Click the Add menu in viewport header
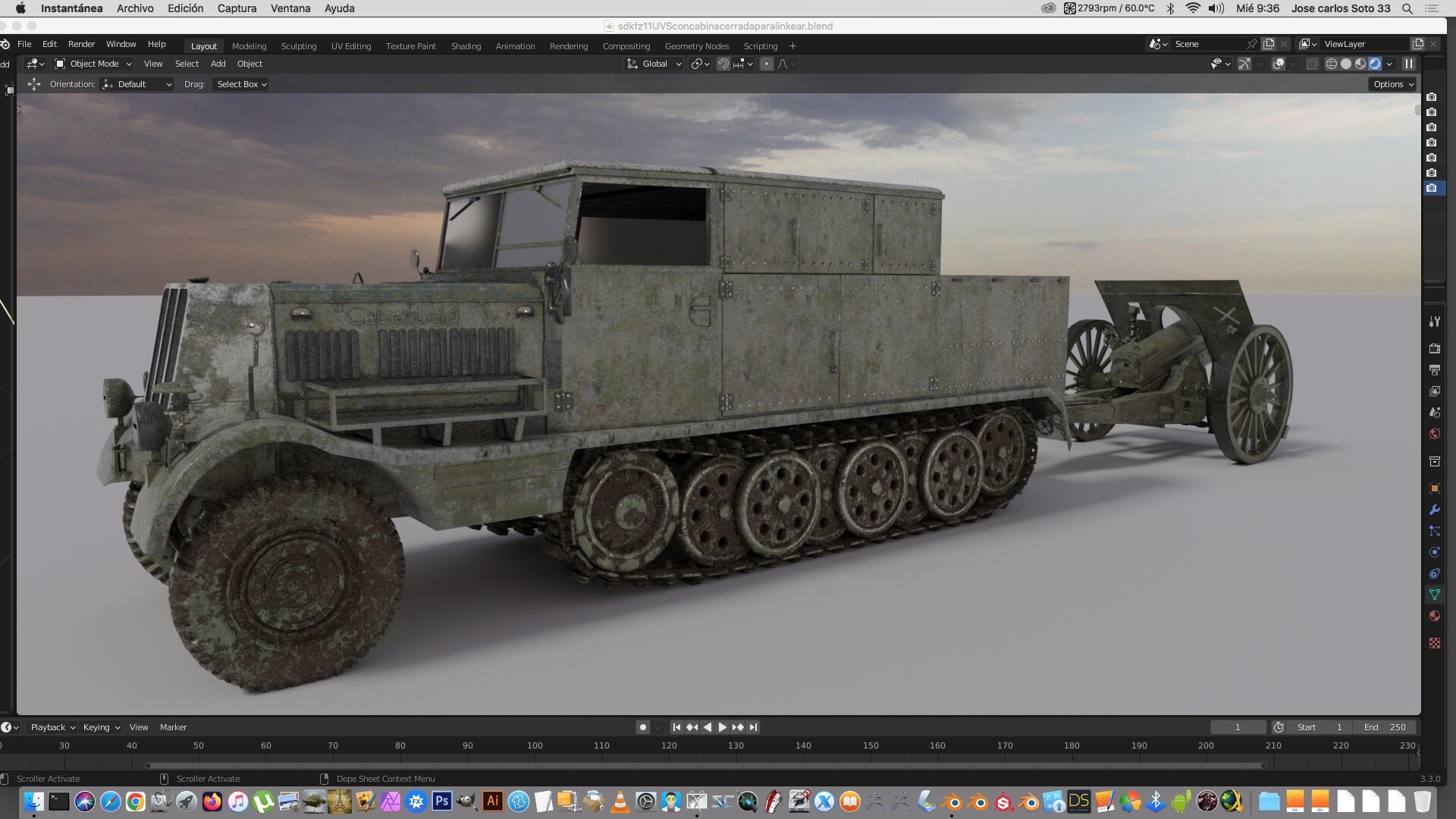1456x819 pixels. click(218, 64)
